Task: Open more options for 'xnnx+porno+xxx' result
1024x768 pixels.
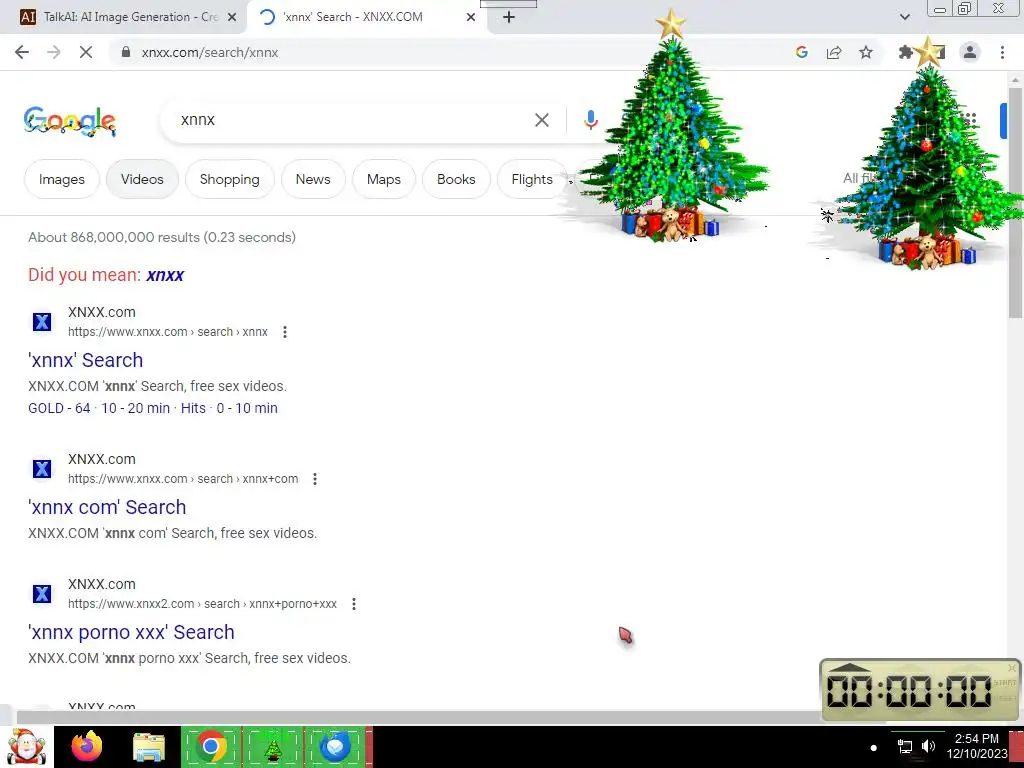Action: [354, 603]
